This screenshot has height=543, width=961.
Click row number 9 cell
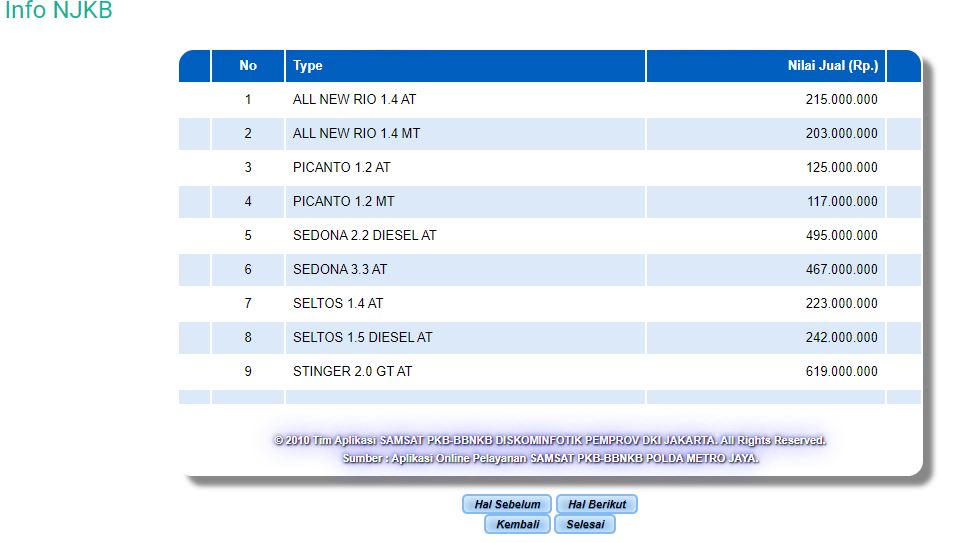[248, 371]
